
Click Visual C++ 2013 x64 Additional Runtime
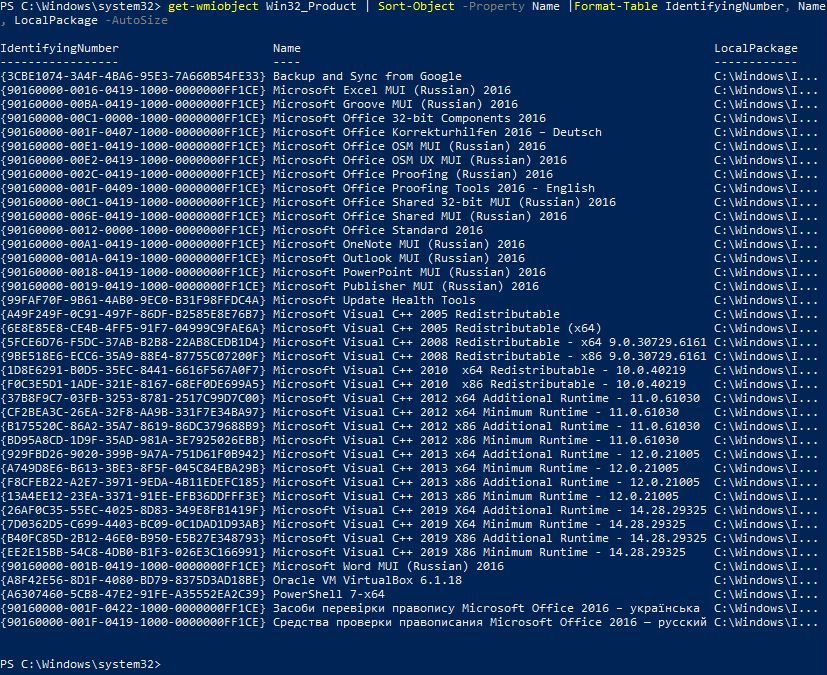click(x=486, y=454)
